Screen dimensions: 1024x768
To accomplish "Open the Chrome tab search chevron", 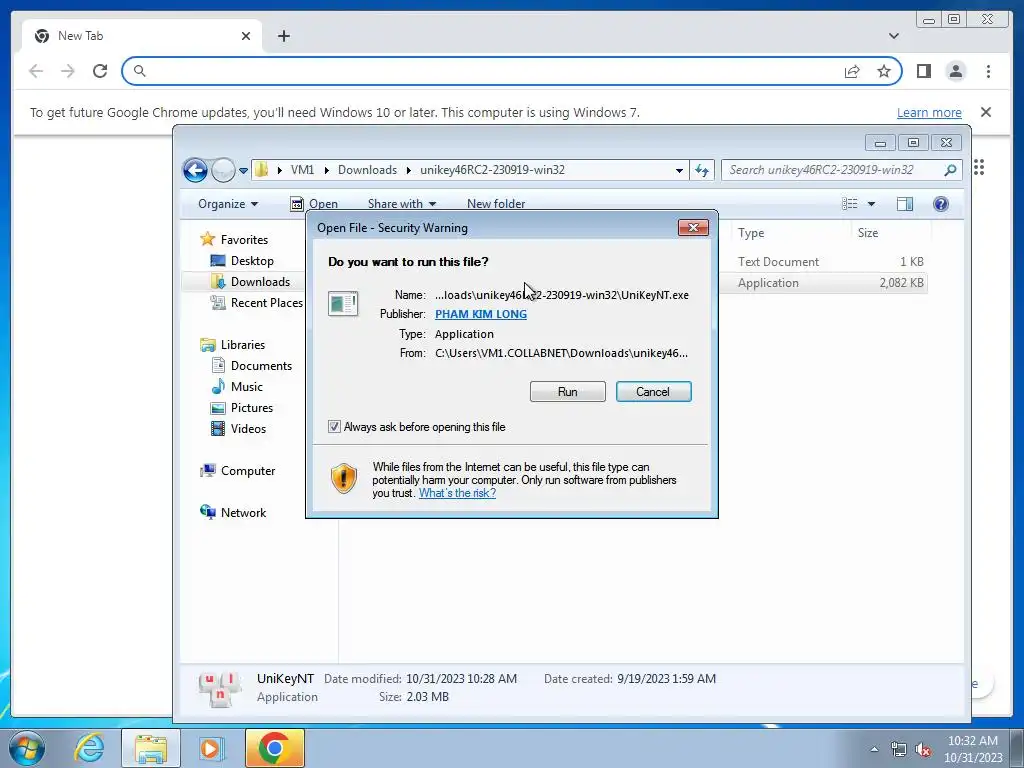I will click(893, 36).
